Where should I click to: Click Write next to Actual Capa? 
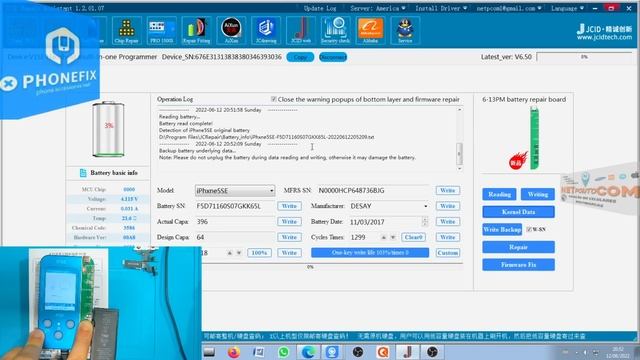[x=289, y=222]
